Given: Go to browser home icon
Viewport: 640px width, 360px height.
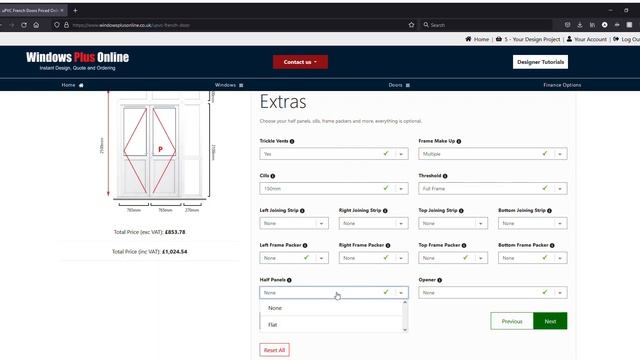Looking at the screenshot, I should (36, 25).
